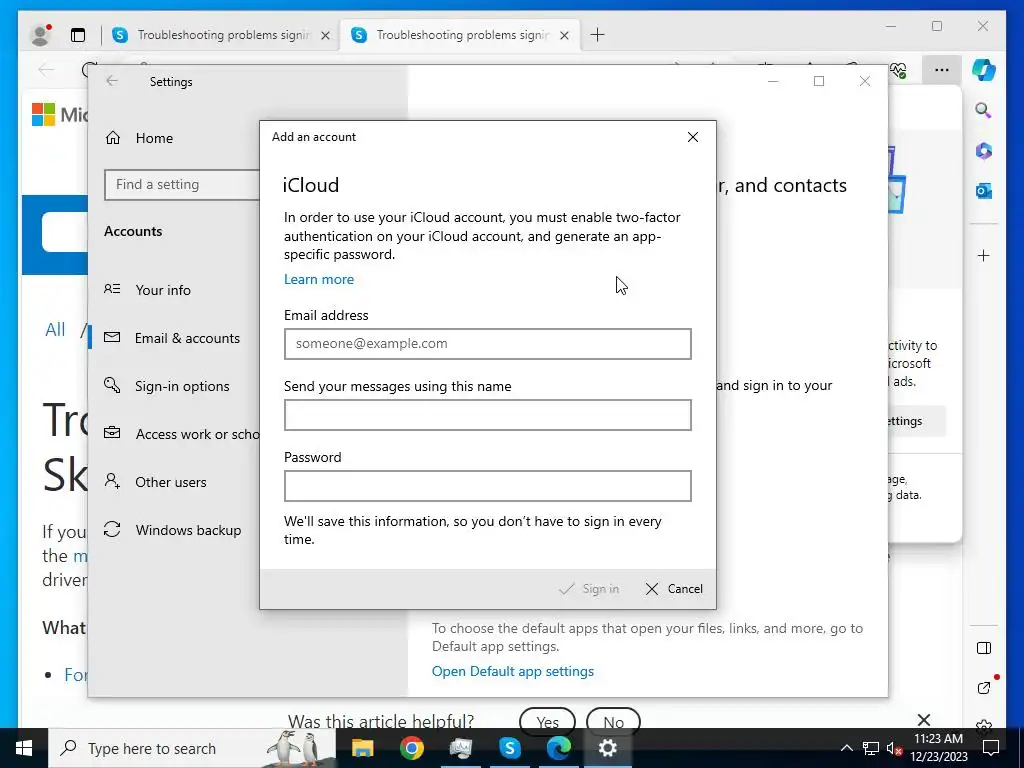Viewport: 1024px width, 768px height.
Task: Click the Microsoft logo on webpage
Action: (43, 114)
